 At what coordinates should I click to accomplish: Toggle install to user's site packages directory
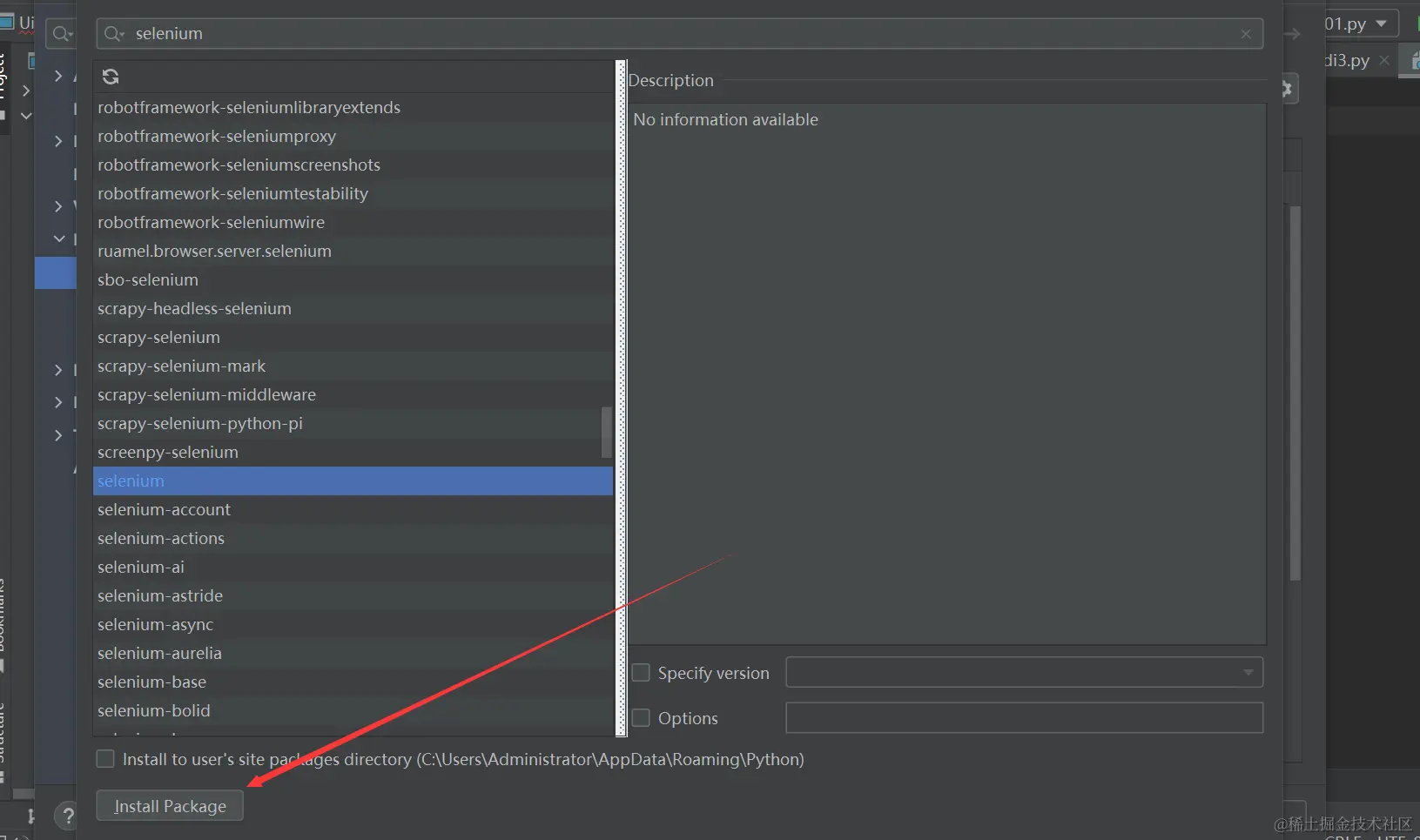tap(105, 759)
